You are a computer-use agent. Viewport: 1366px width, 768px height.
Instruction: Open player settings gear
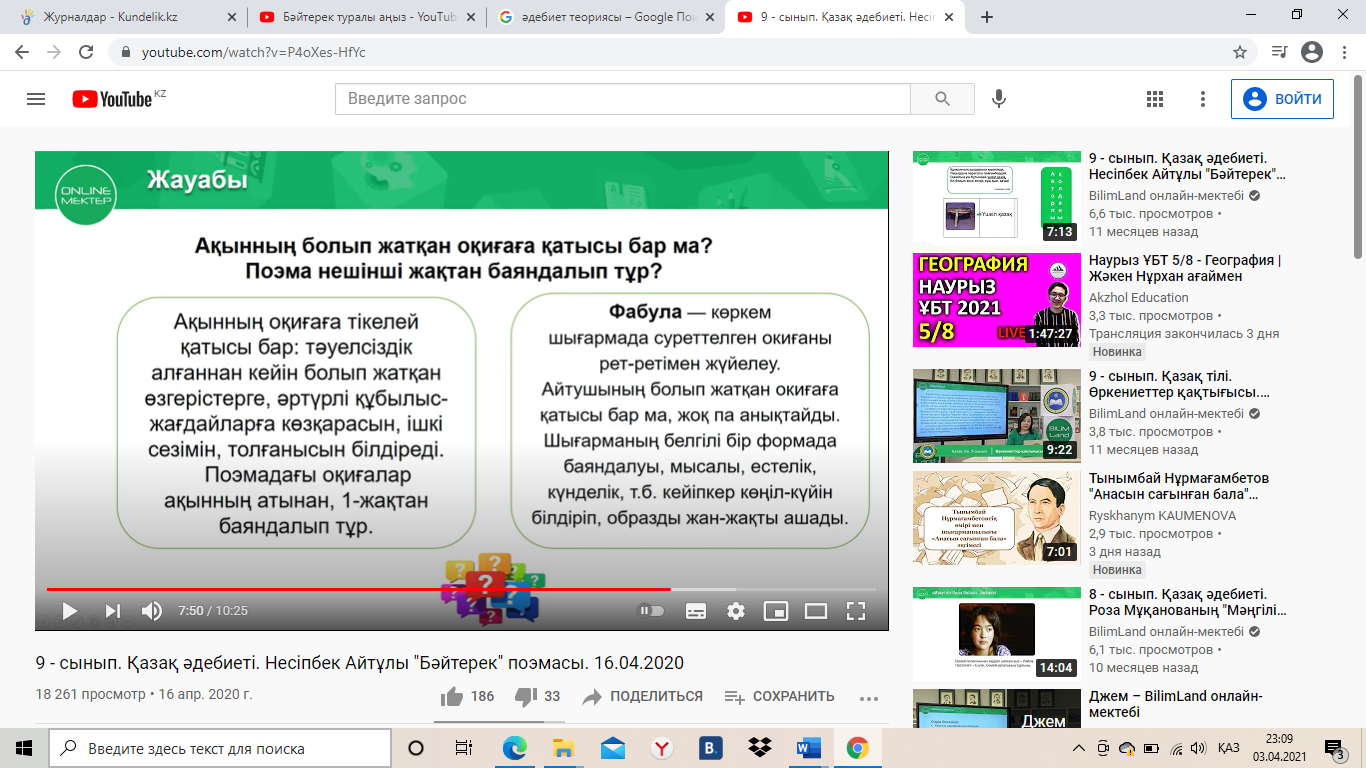click(736, 610)
